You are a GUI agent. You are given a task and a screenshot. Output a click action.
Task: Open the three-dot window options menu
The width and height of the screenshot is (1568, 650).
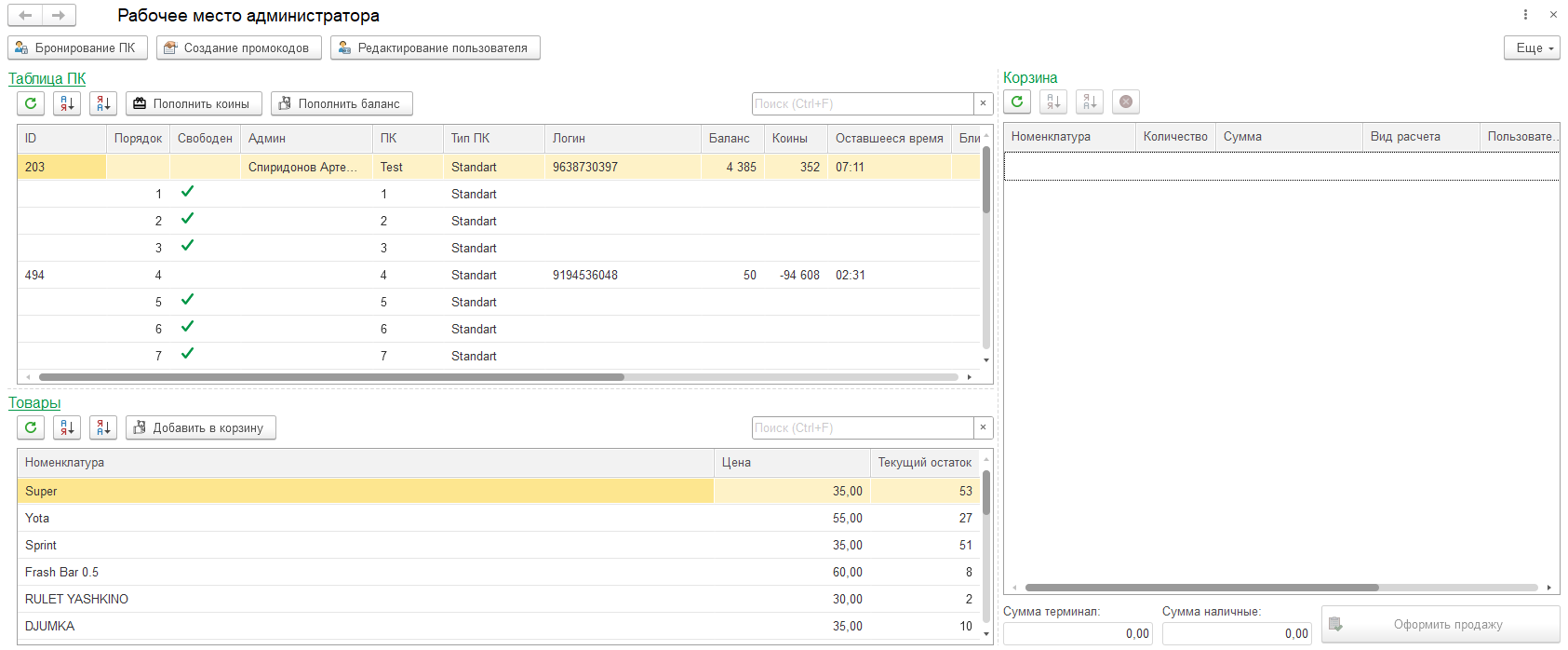pos(1525,15)
